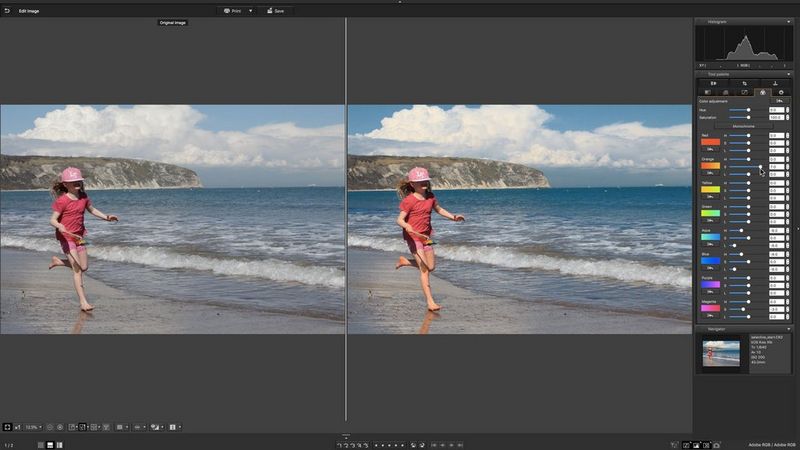Click the Monochrome button

(741, 126)
